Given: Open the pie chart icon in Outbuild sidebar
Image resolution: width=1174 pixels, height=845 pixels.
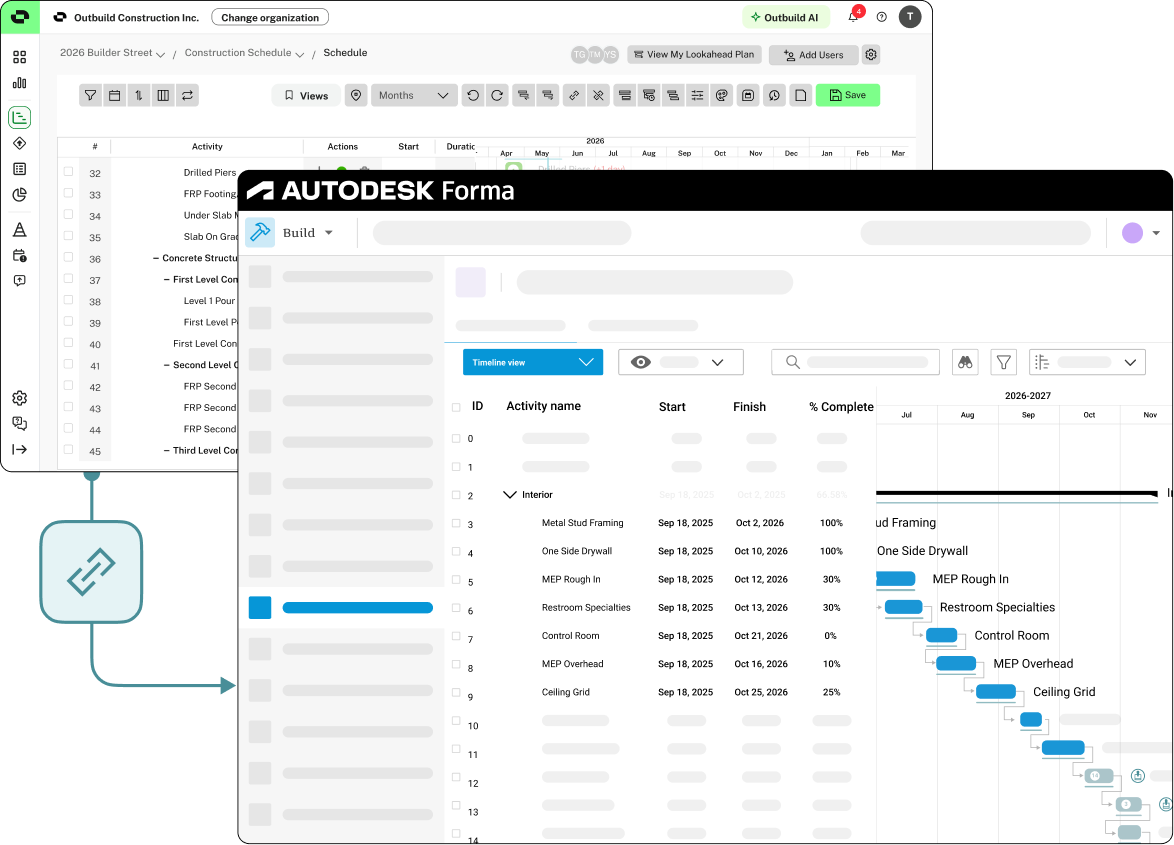Looking at the screenshot, I should coord(20,195).
